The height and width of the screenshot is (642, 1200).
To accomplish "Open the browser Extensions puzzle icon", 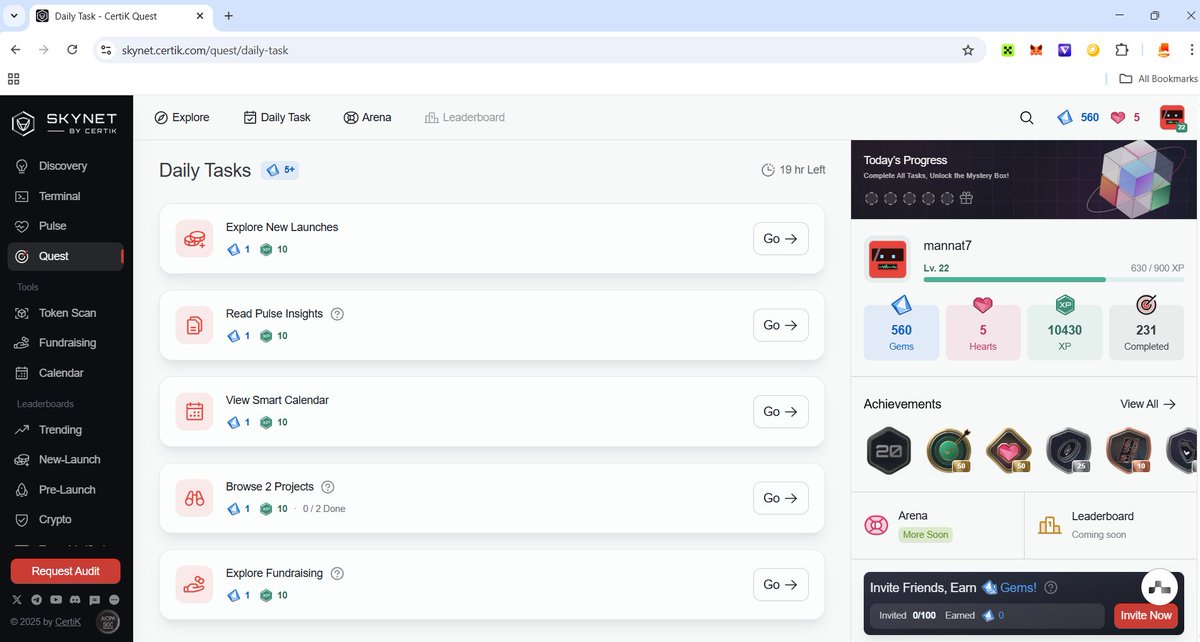I will click(x=1121, y=50).
